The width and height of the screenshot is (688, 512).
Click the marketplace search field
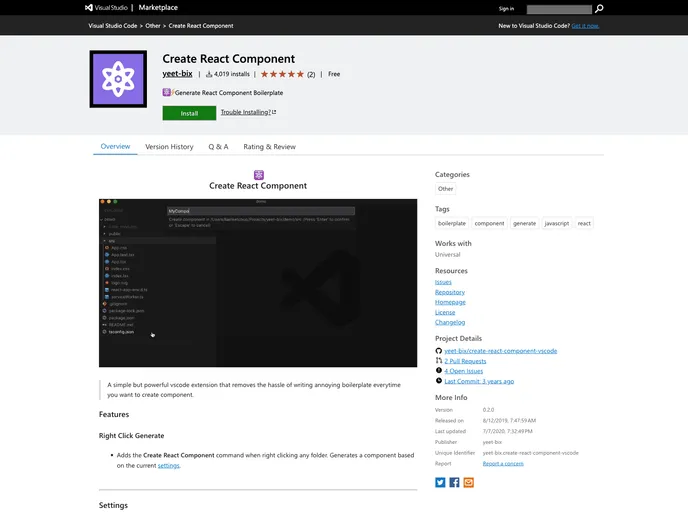point(559,9)
